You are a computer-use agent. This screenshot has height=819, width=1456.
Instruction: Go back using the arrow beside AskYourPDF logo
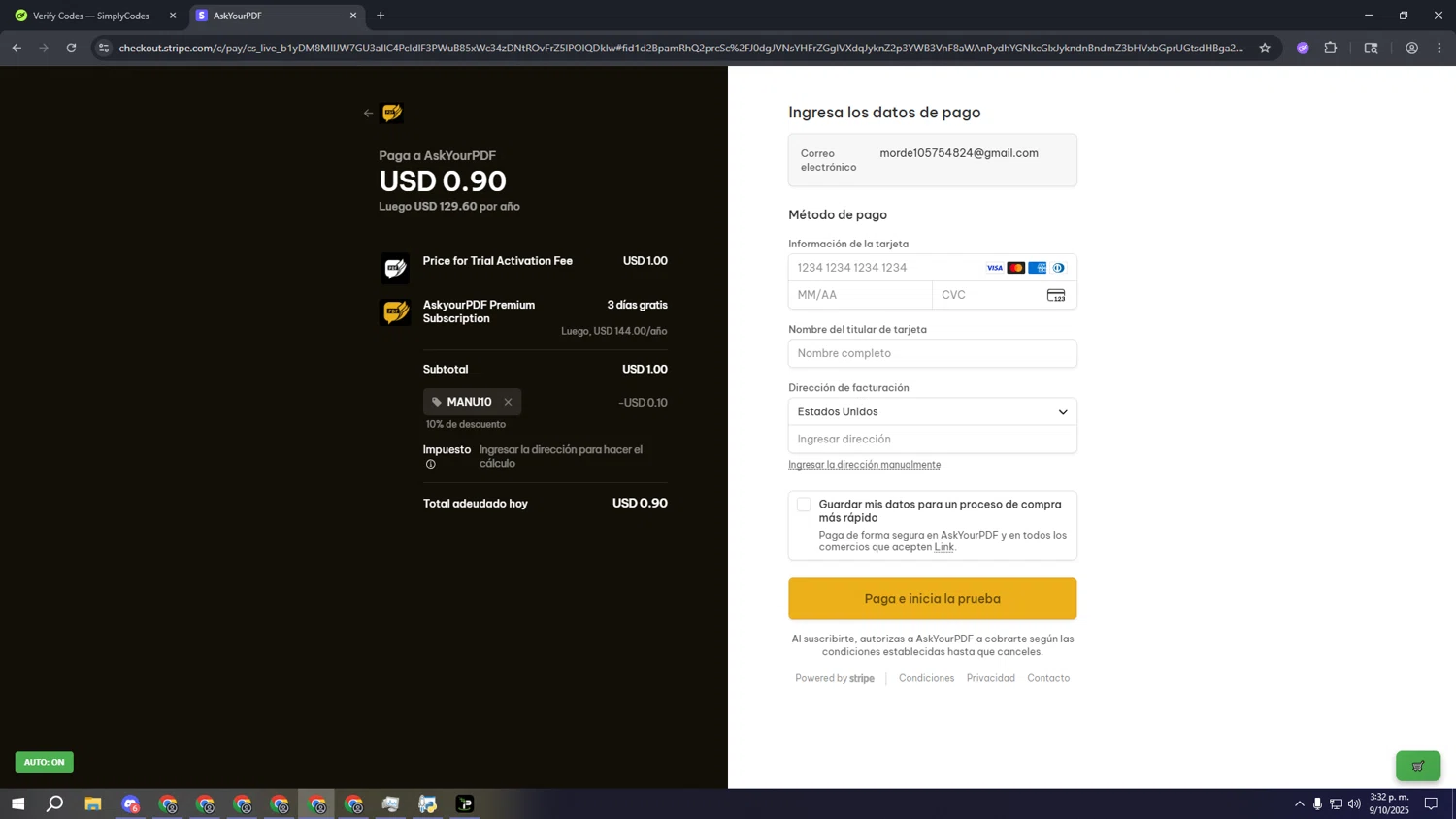click(368, 113)
